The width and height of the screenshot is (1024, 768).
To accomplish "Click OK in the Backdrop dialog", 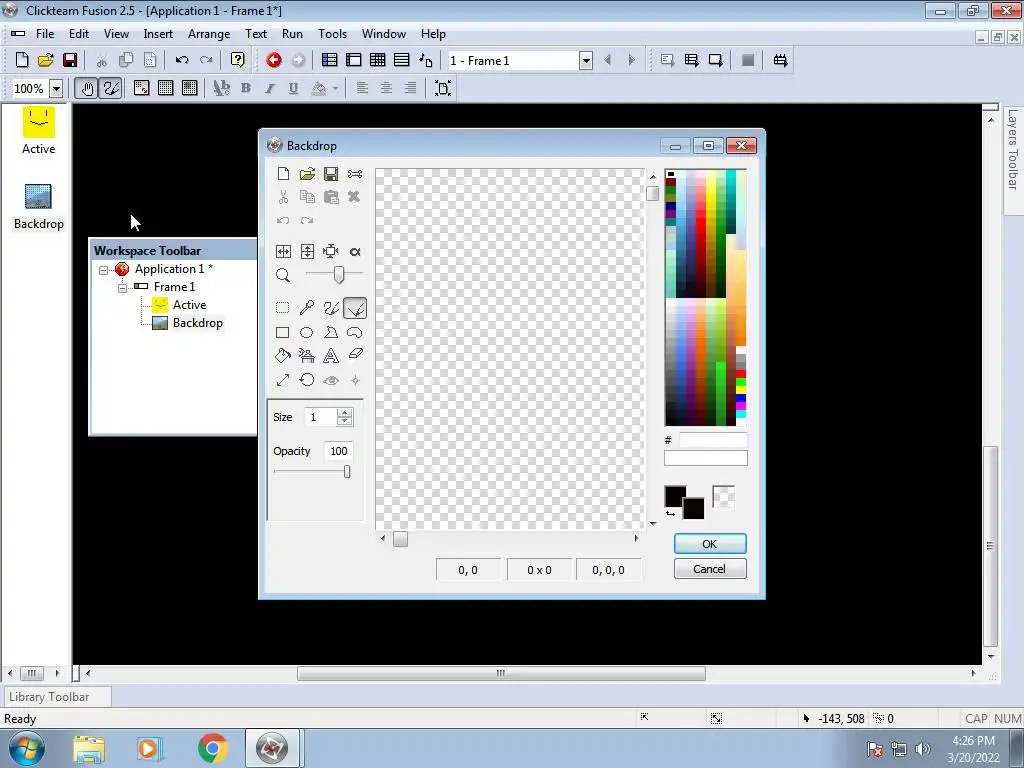I will pyautogui.click(x=710, y=544).
